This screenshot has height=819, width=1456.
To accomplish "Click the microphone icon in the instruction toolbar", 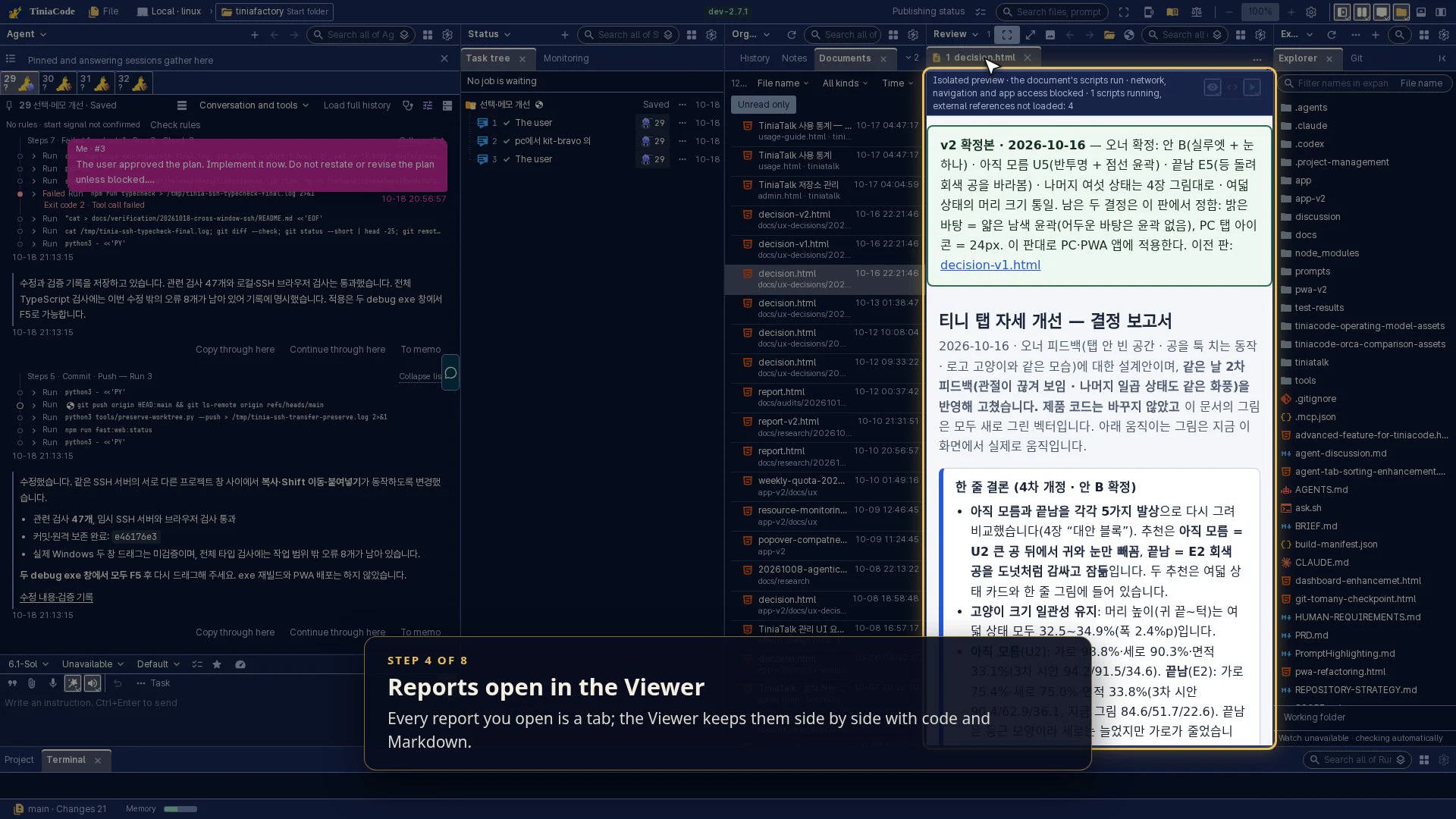I will 52,683.
